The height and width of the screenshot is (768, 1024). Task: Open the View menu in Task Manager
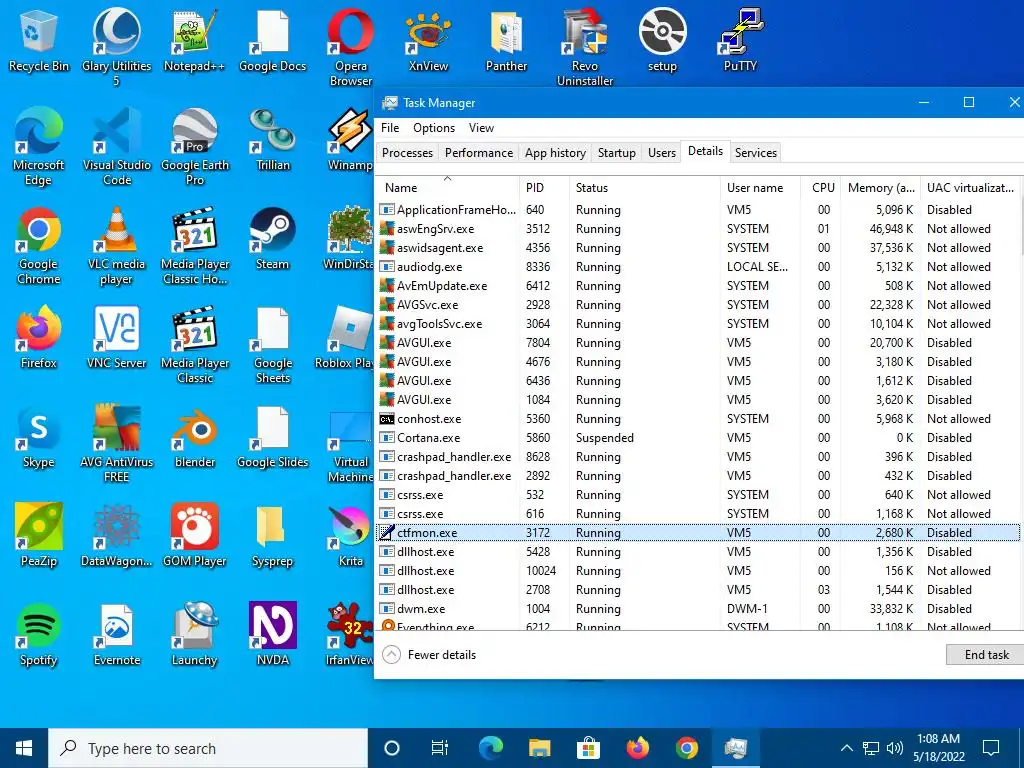click(481, 128)
